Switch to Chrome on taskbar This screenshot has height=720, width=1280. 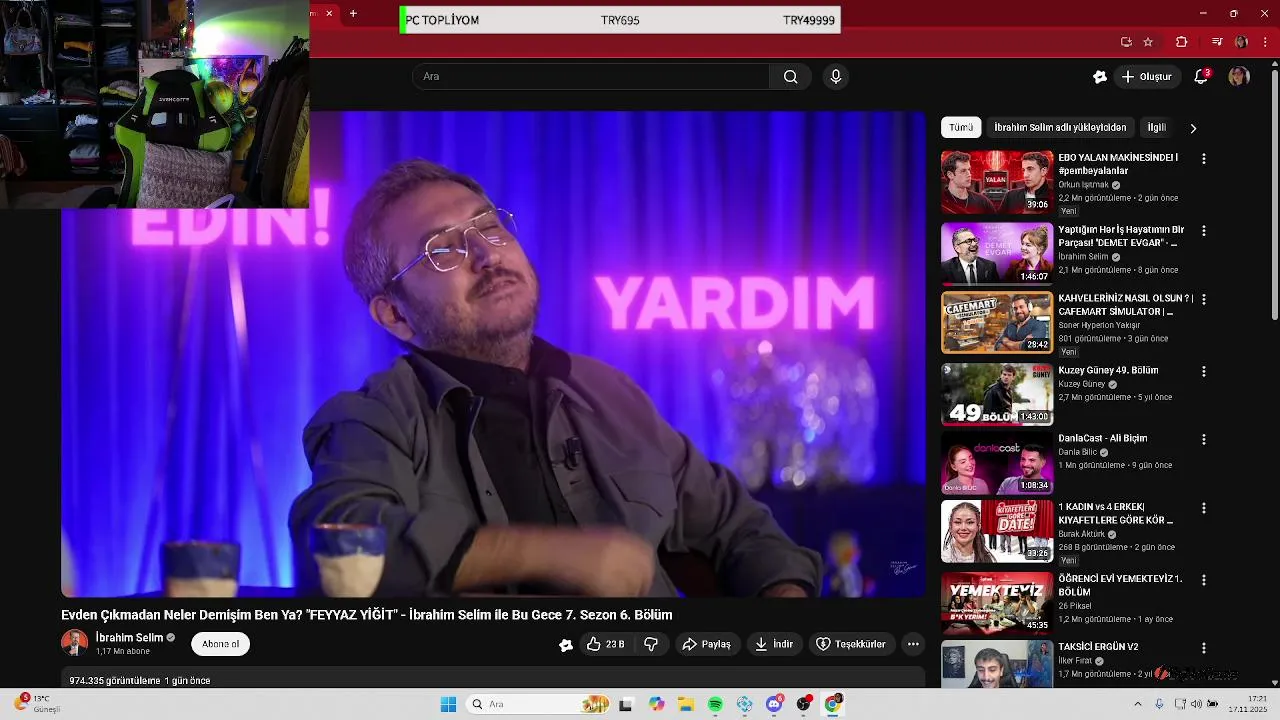832,705
